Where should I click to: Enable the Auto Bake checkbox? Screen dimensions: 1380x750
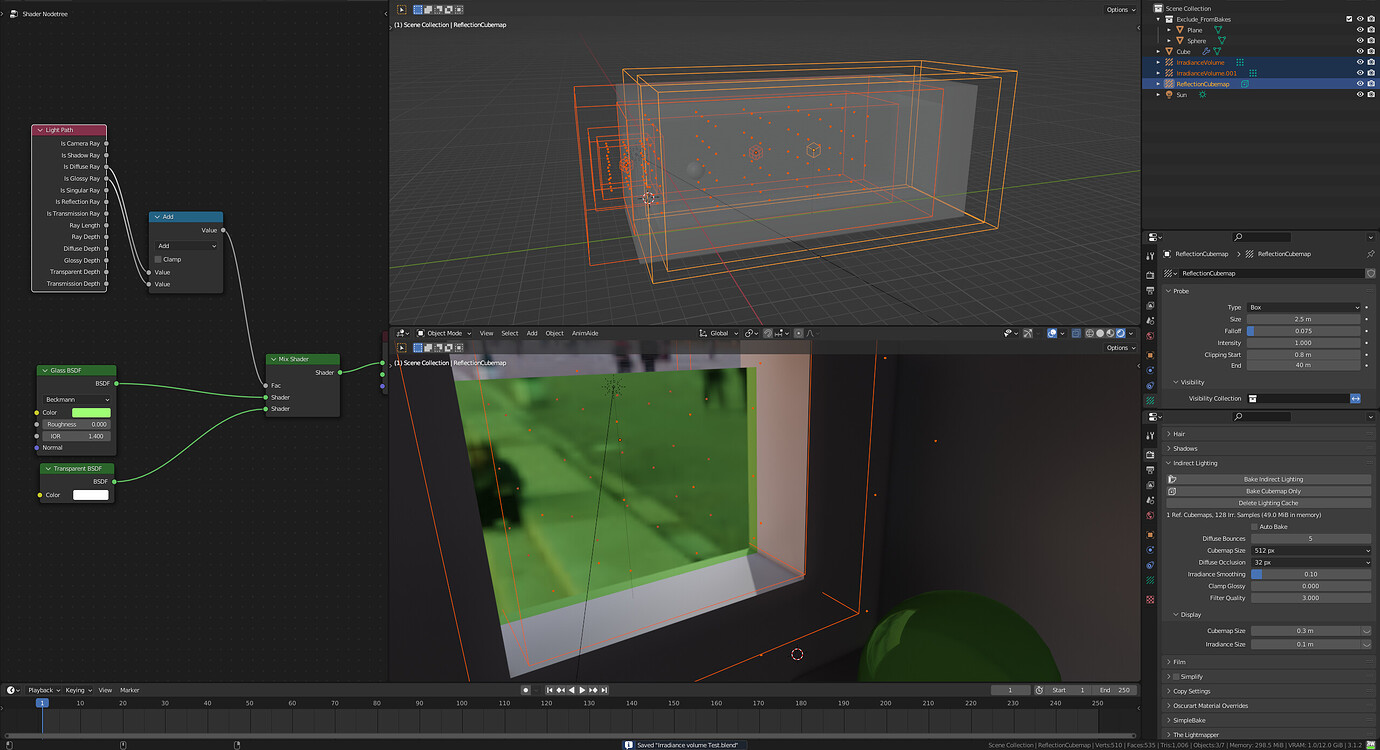pos(1255,527)
